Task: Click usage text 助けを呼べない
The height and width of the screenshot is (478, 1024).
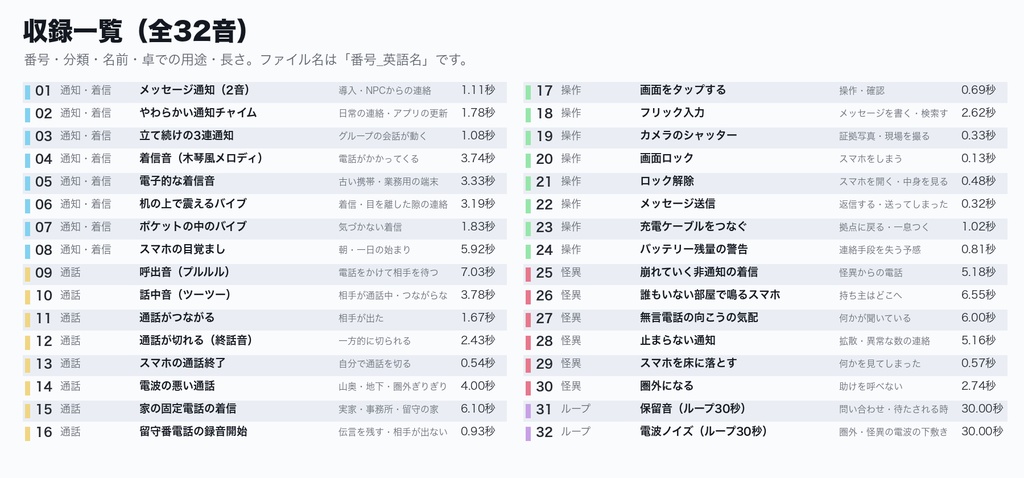Action: (871, 386)
